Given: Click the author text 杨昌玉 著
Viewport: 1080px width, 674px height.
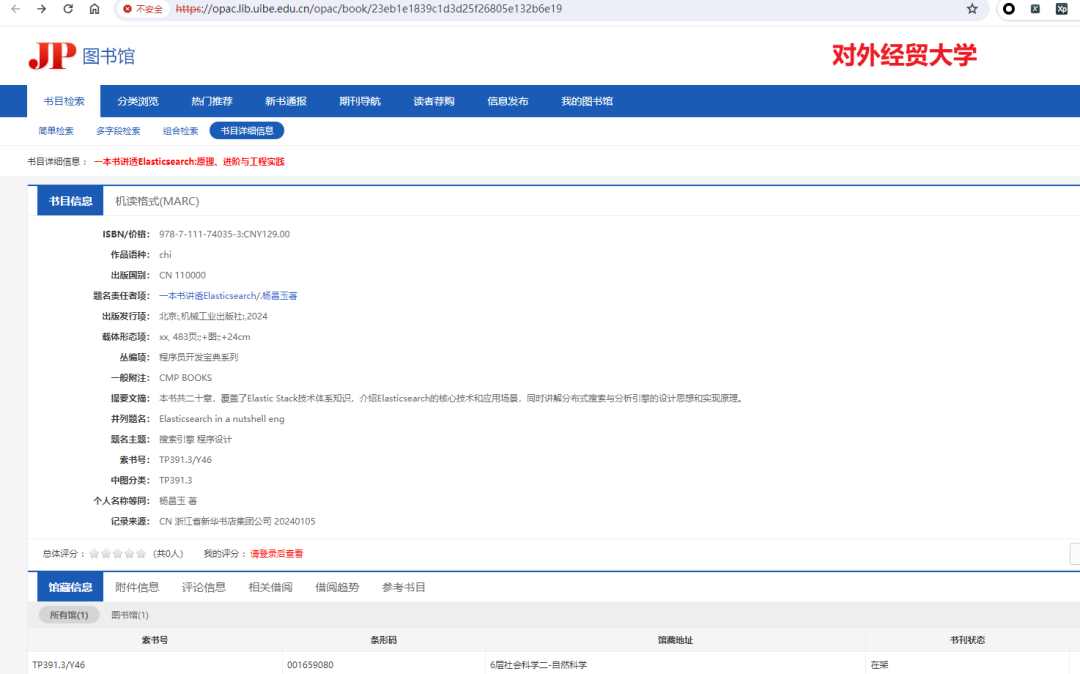Looking at the screenshot, I should point(178,501).
